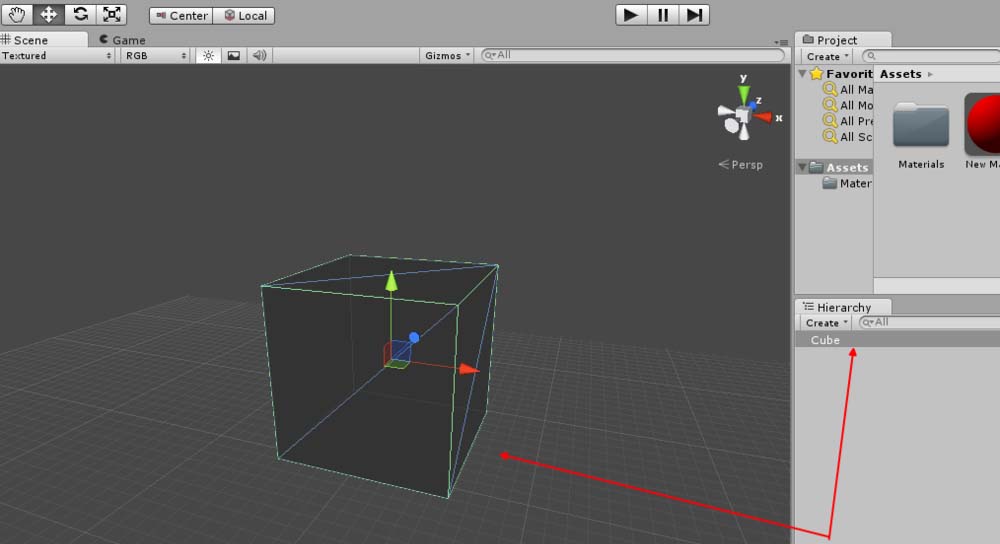Click the red X axis of orientation gizmo
This screenshot has height=544, width=1000.
point(762,117)
